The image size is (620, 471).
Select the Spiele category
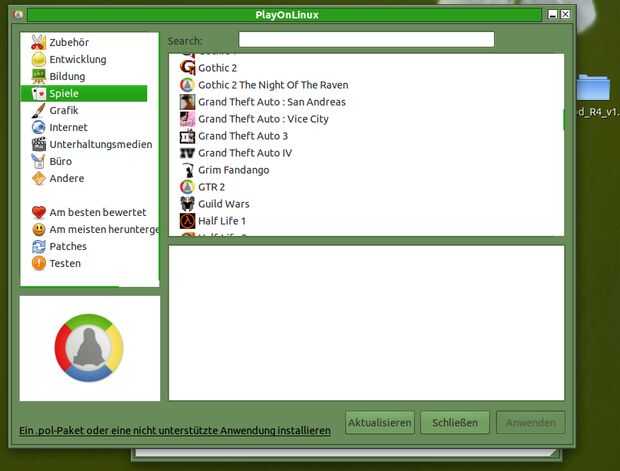(x=84, y=93)
